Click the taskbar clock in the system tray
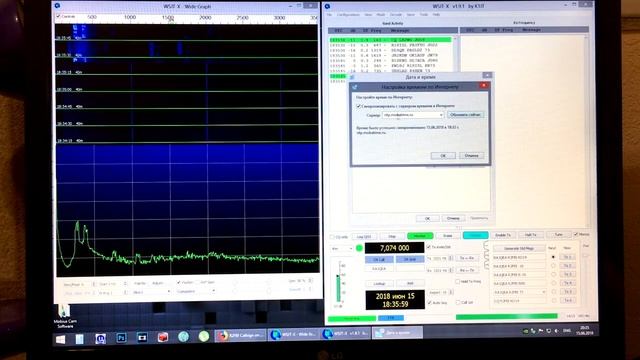The width and height of the screenshot is (640, 360). click(585, 330)
